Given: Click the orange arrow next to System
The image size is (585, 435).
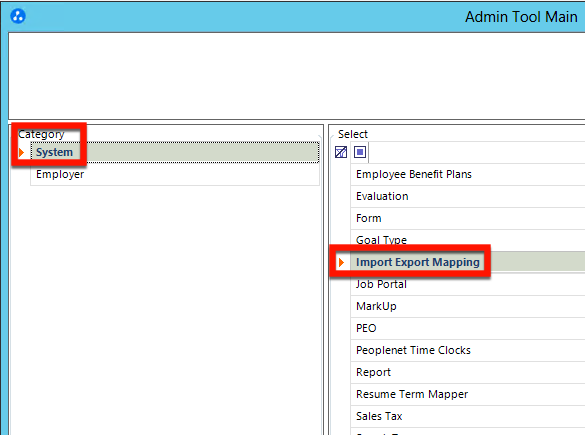Looking at the screenshot, I should click(x=21, y=152).
